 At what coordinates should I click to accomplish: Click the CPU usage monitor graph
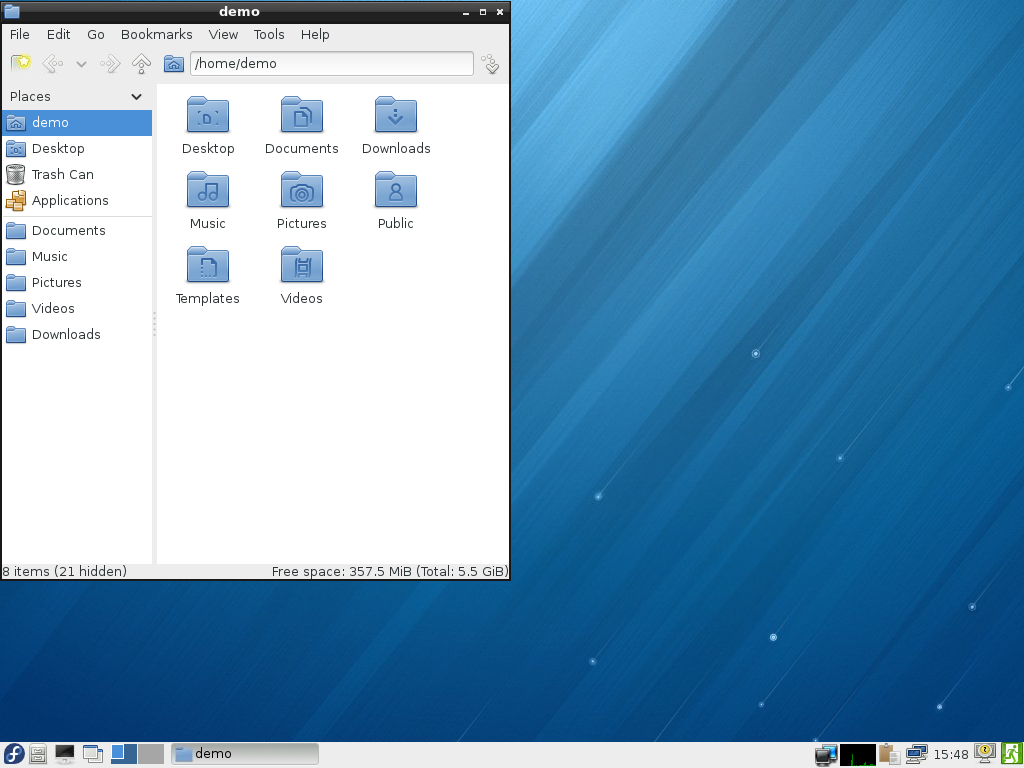[x=857, y=755]
